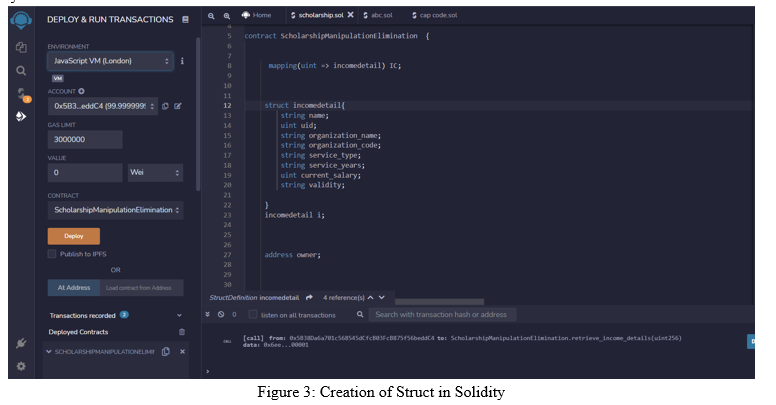This screenshot has height=405, width=776.
Task: Go to previous reference with up chevron
Action: pyautogui.click(x=371, y=298)
